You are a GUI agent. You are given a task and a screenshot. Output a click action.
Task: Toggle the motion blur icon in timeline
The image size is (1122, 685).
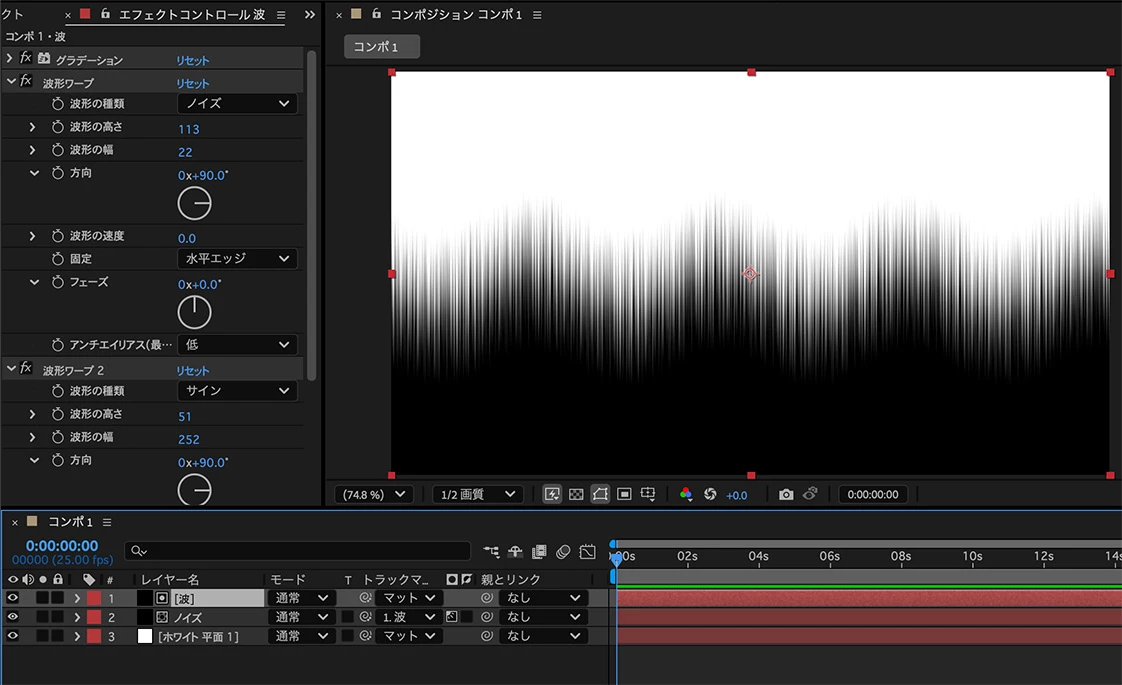click(x=563, y=551)
